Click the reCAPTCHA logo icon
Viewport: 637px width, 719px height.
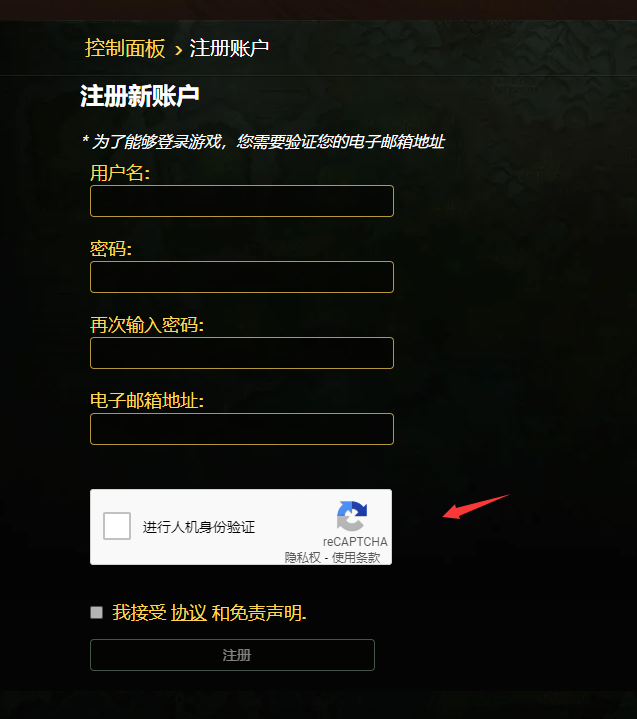[352, 516]
